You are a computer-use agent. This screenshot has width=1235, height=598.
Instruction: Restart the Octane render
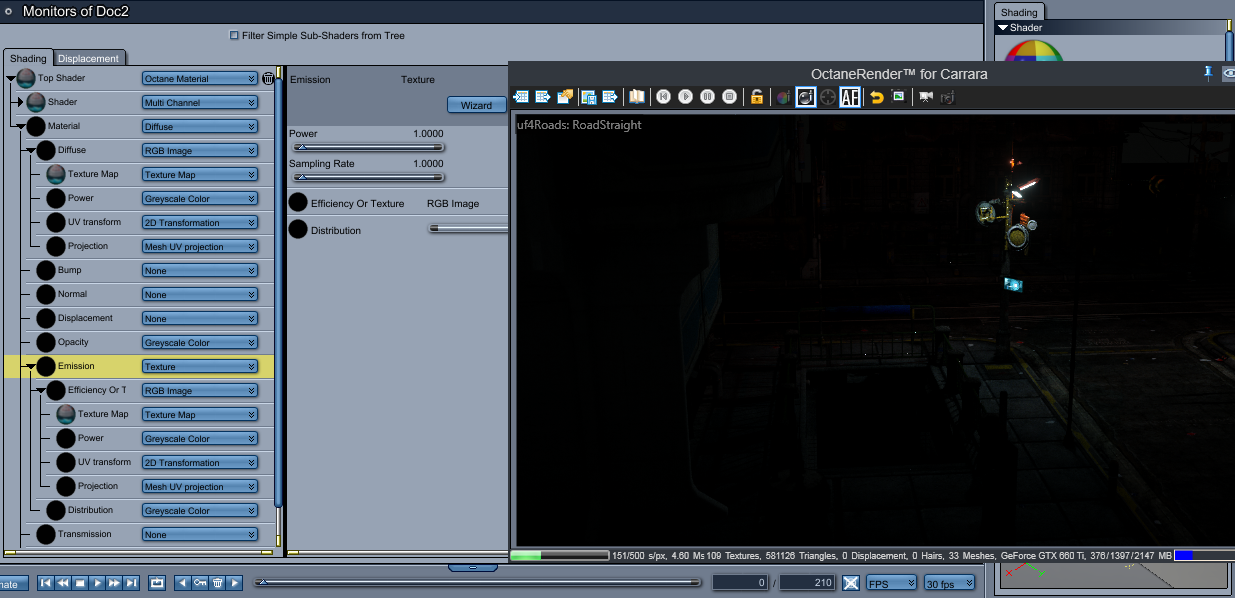663,97
